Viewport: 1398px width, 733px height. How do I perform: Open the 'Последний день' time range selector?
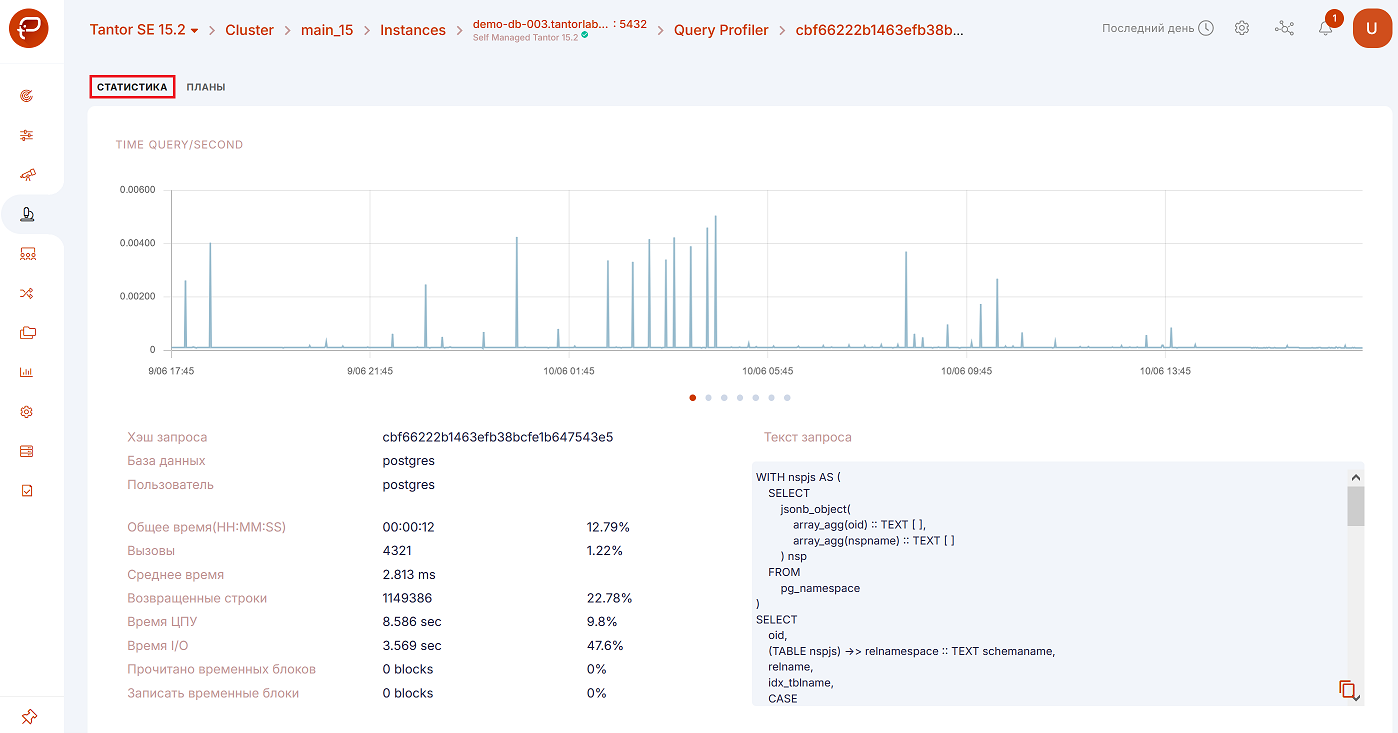[1157, 29]
